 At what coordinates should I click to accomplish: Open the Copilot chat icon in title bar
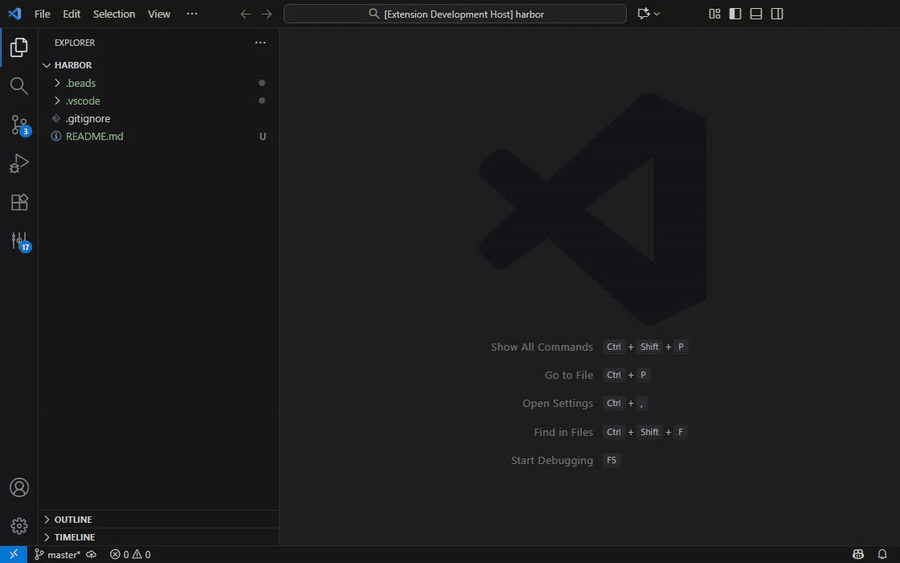point(643,14)
